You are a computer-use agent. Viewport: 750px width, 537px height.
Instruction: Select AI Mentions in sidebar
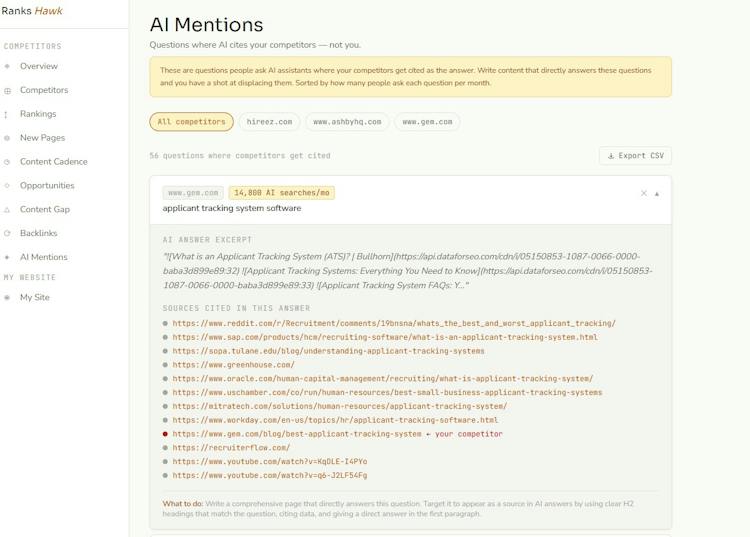click(x=44, y=257)
